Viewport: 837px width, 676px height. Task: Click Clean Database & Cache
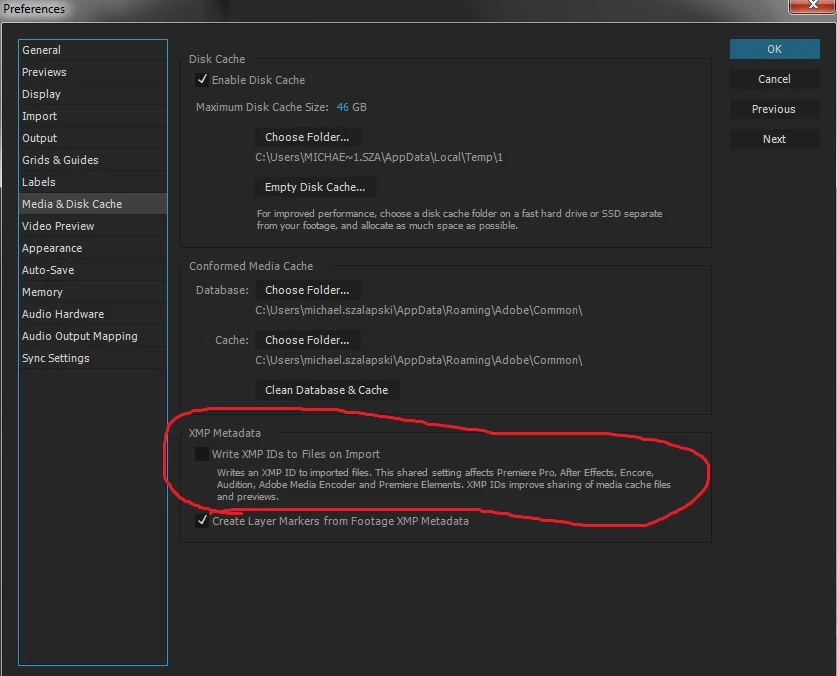(327, 390)
